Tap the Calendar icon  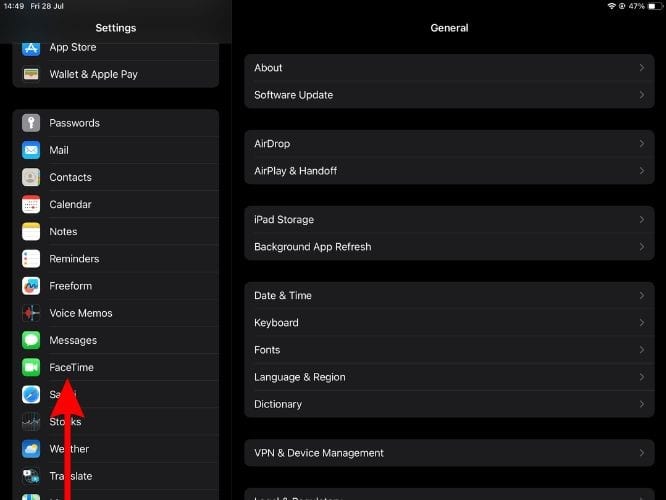point(31,204)
